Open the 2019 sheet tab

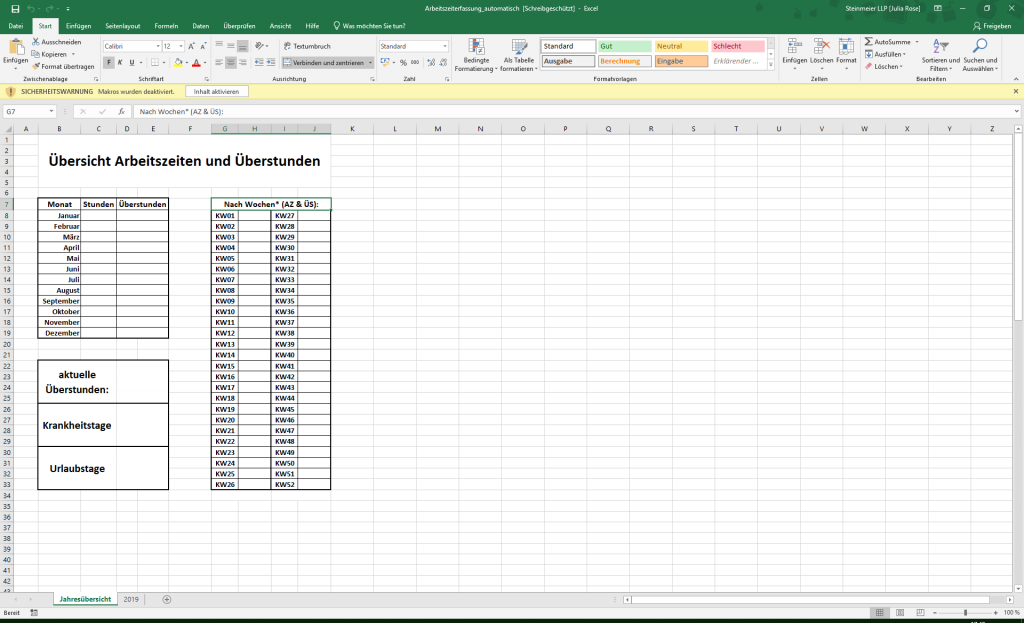coord(131,599)
